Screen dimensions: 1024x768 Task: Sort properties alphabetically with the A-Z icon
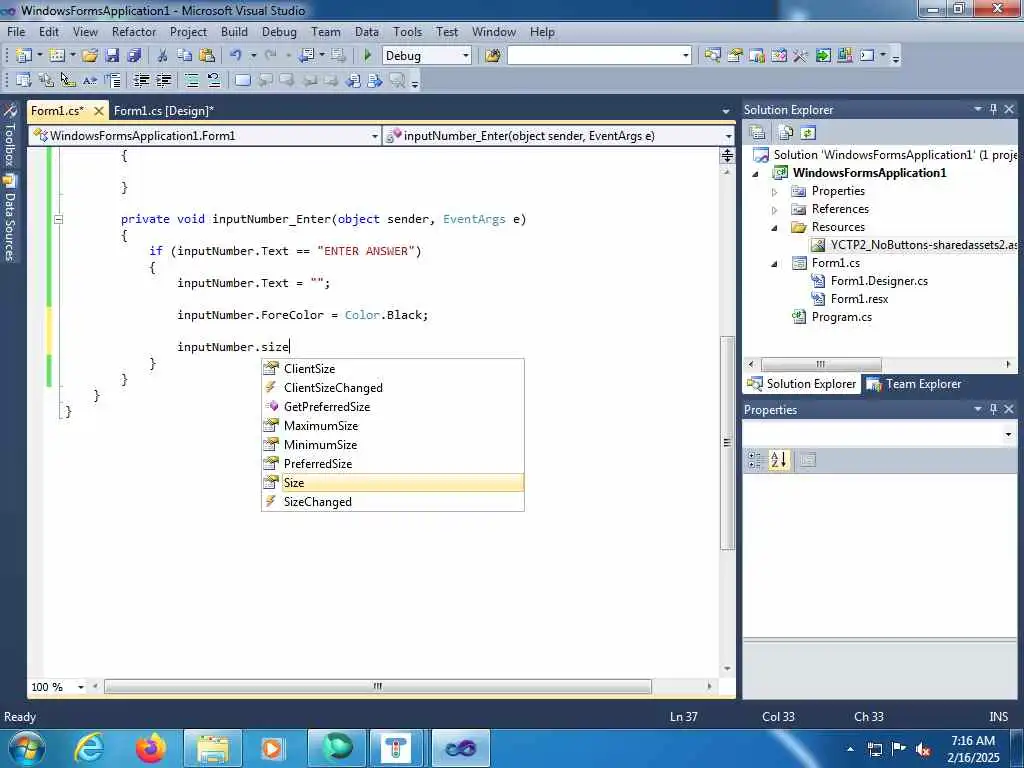click(x=778, y=460)
